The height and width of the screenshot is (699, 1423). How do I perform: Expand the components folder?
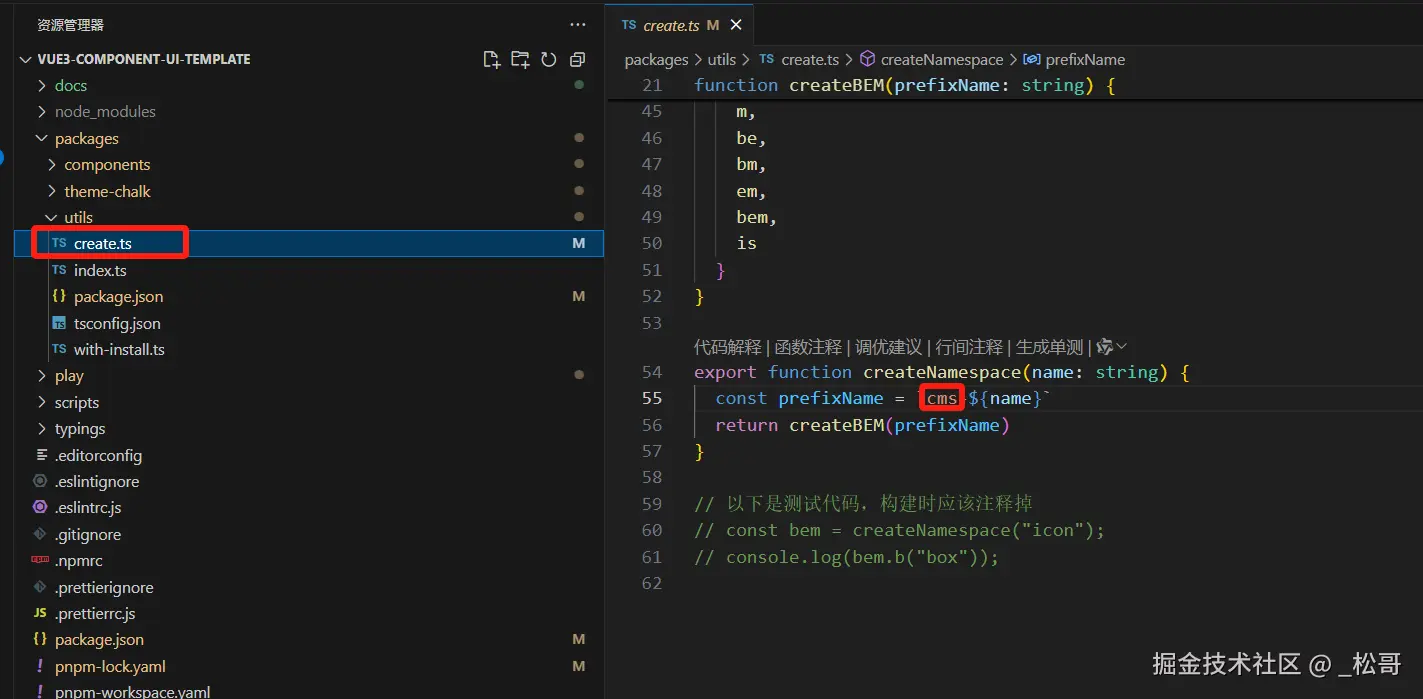pos(107,165)
